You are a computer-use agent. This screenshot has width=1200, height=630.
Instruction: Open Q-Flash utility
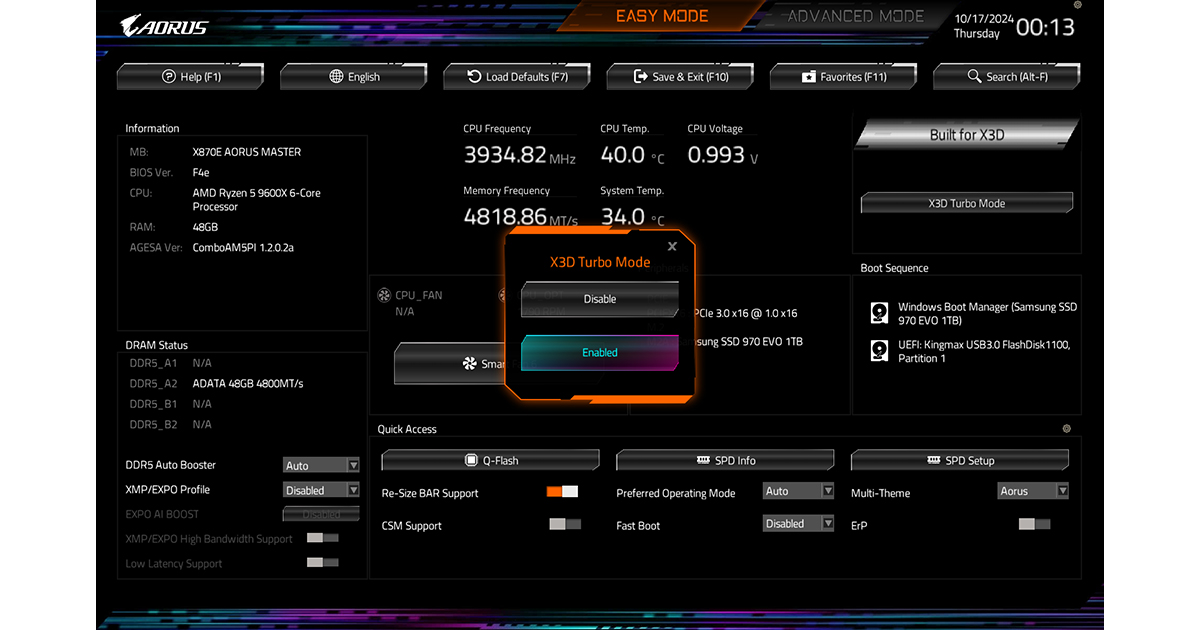(x=490, y=460)
